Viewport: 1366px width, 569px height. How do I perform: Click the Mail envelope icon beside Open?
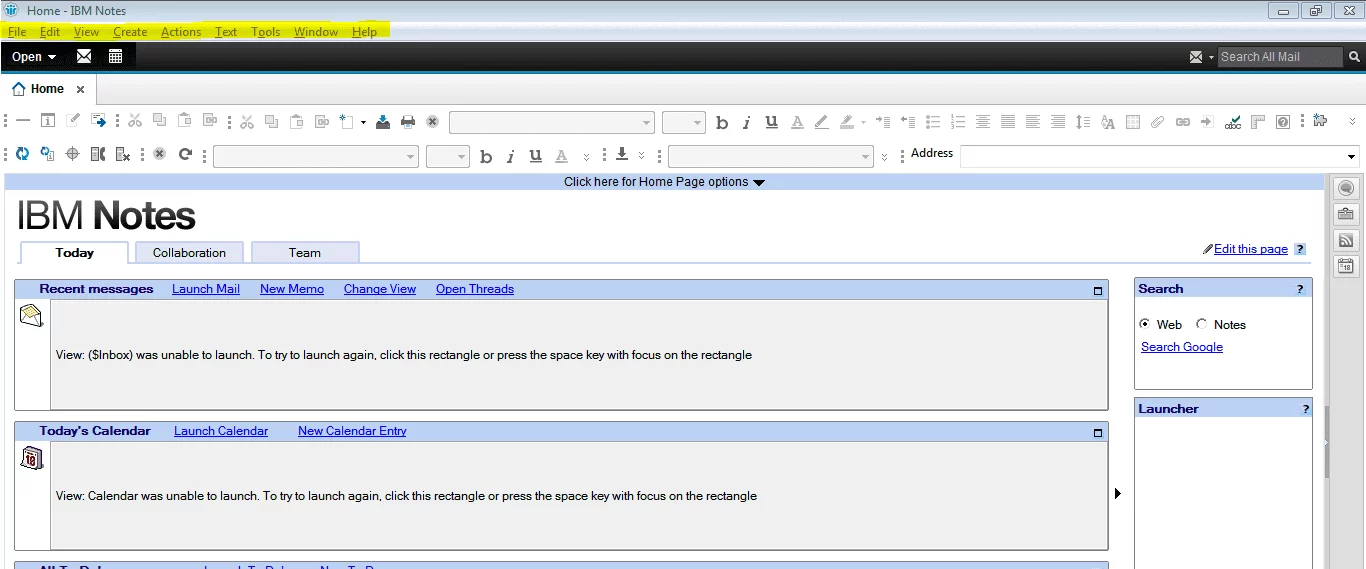(x=84, y=57)
